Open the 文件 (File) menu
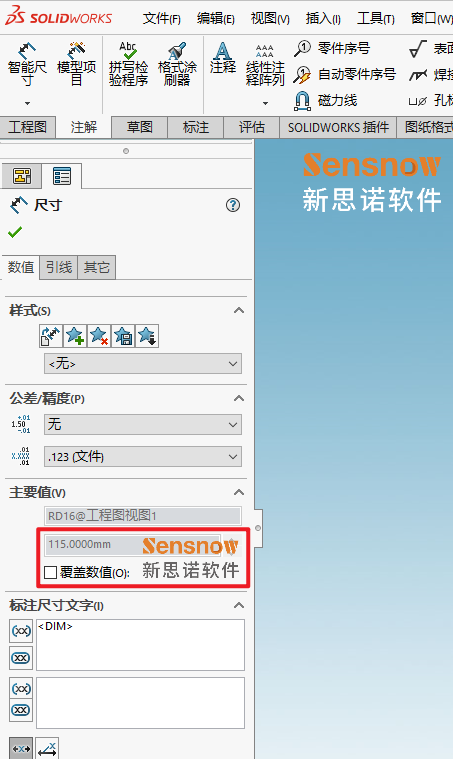Image resolution: width=453 pixels, height=759 pixels. coord(162,18)
